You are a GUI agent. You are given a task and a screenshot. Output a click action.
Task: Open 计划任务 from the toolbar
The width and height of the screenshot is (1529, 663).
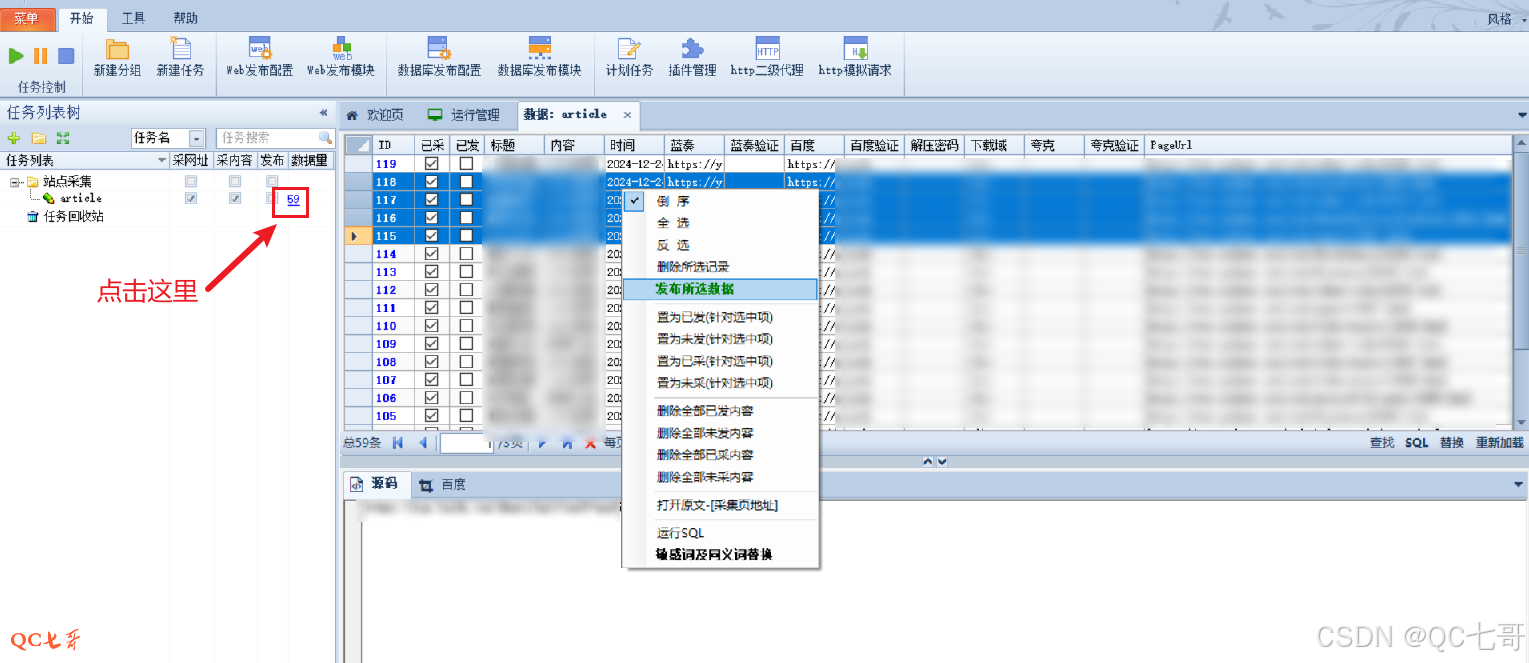pos(629,50)
